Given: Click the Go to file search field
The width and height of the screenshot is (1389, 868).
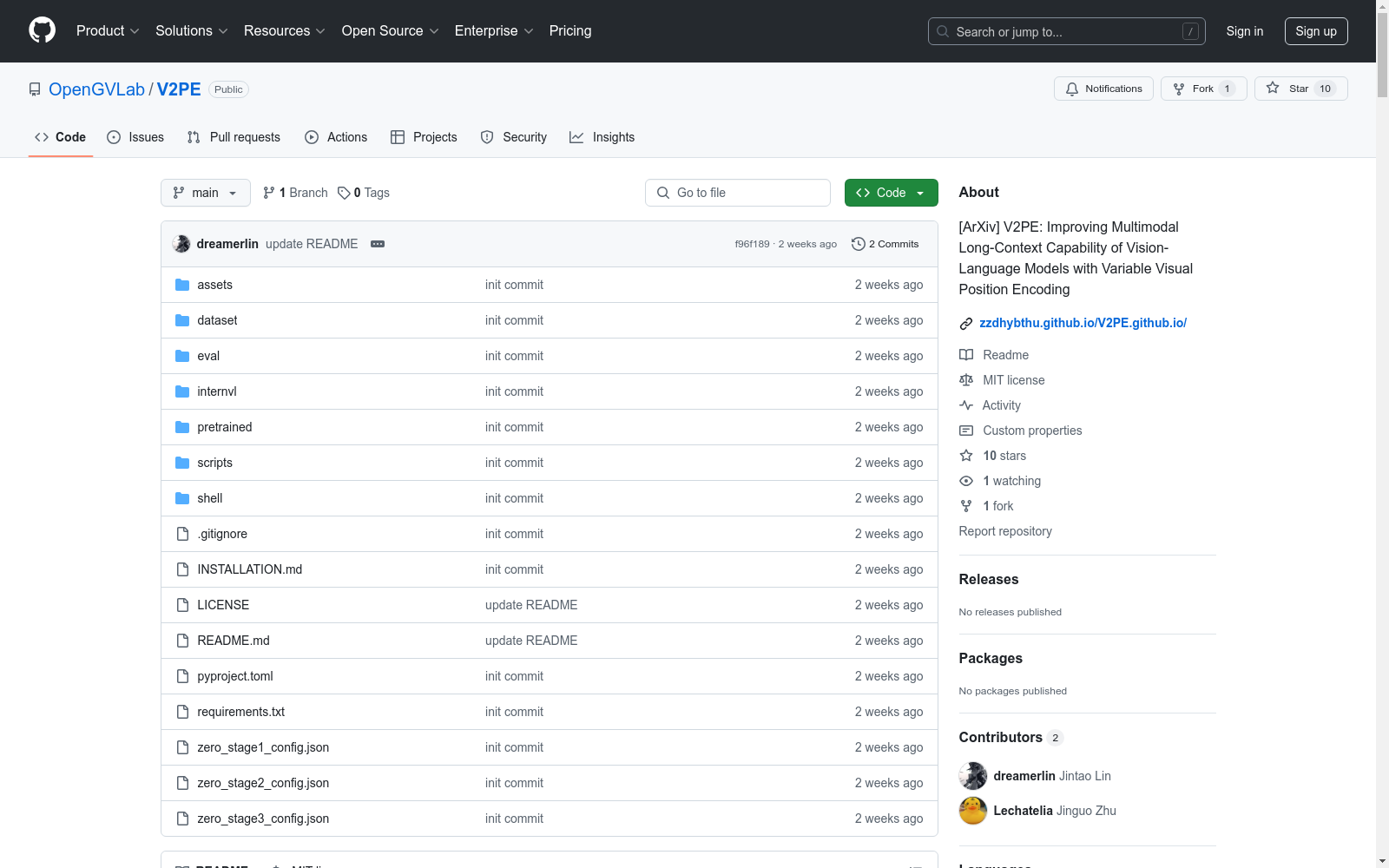Looking at the screenshot, I should click(x=738, y=193).
